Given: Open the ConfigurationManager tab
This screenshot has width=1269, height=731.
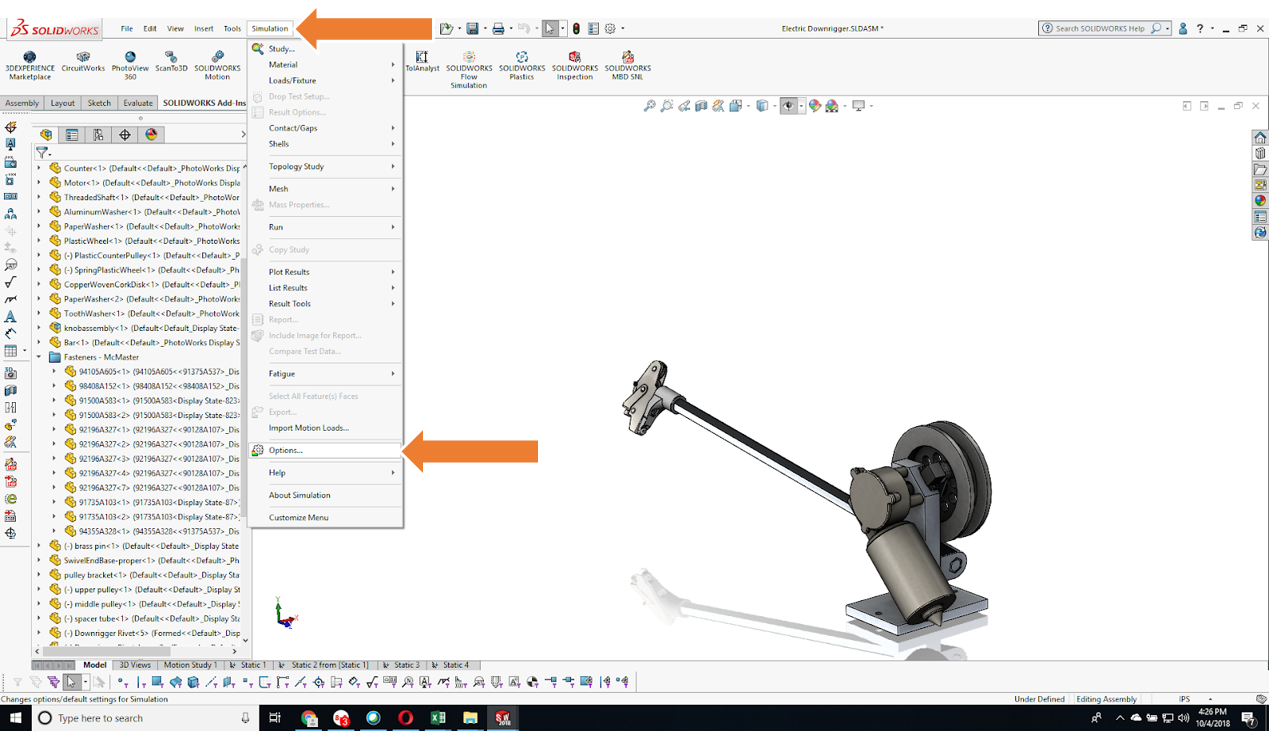Looking at the screenshot, I should click(98, 134).
